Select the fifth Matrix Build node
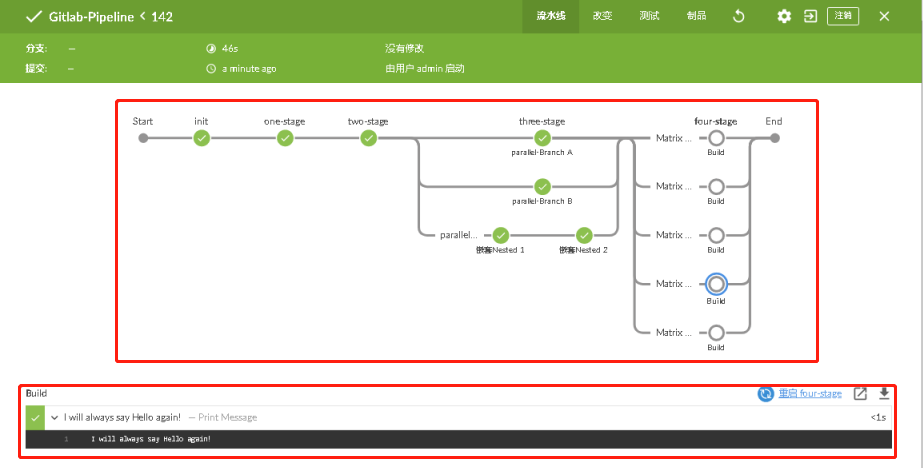 coord(716,333)
